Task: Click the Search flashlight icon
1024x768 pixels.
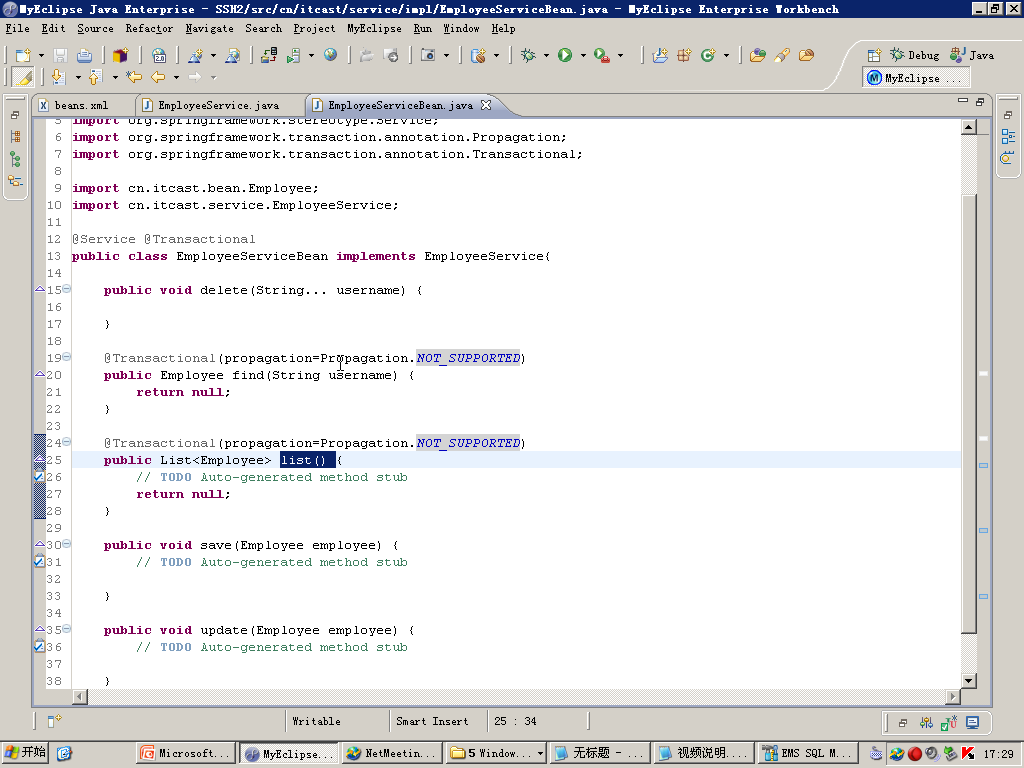Action: [x=782, y=56]
